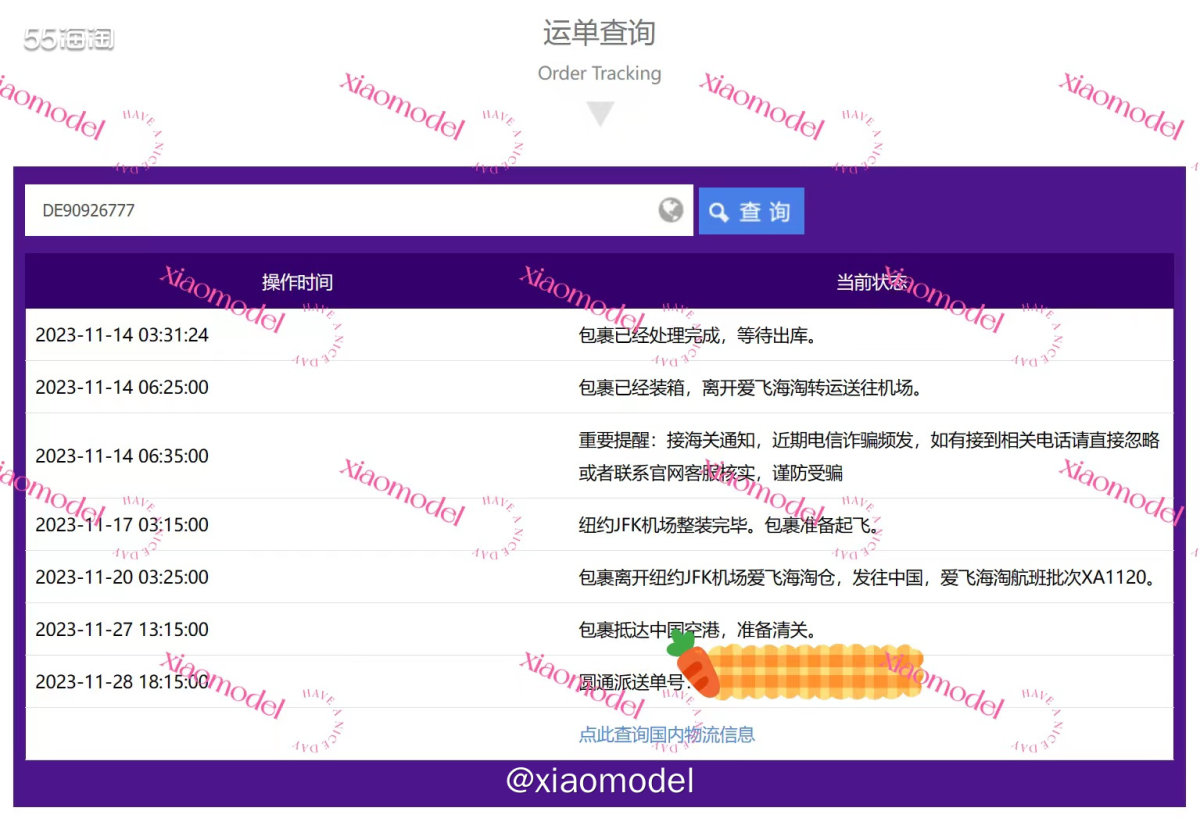Click the 当前状态 column header
This screenshot has height=829, width=1200.
[871, 282]
